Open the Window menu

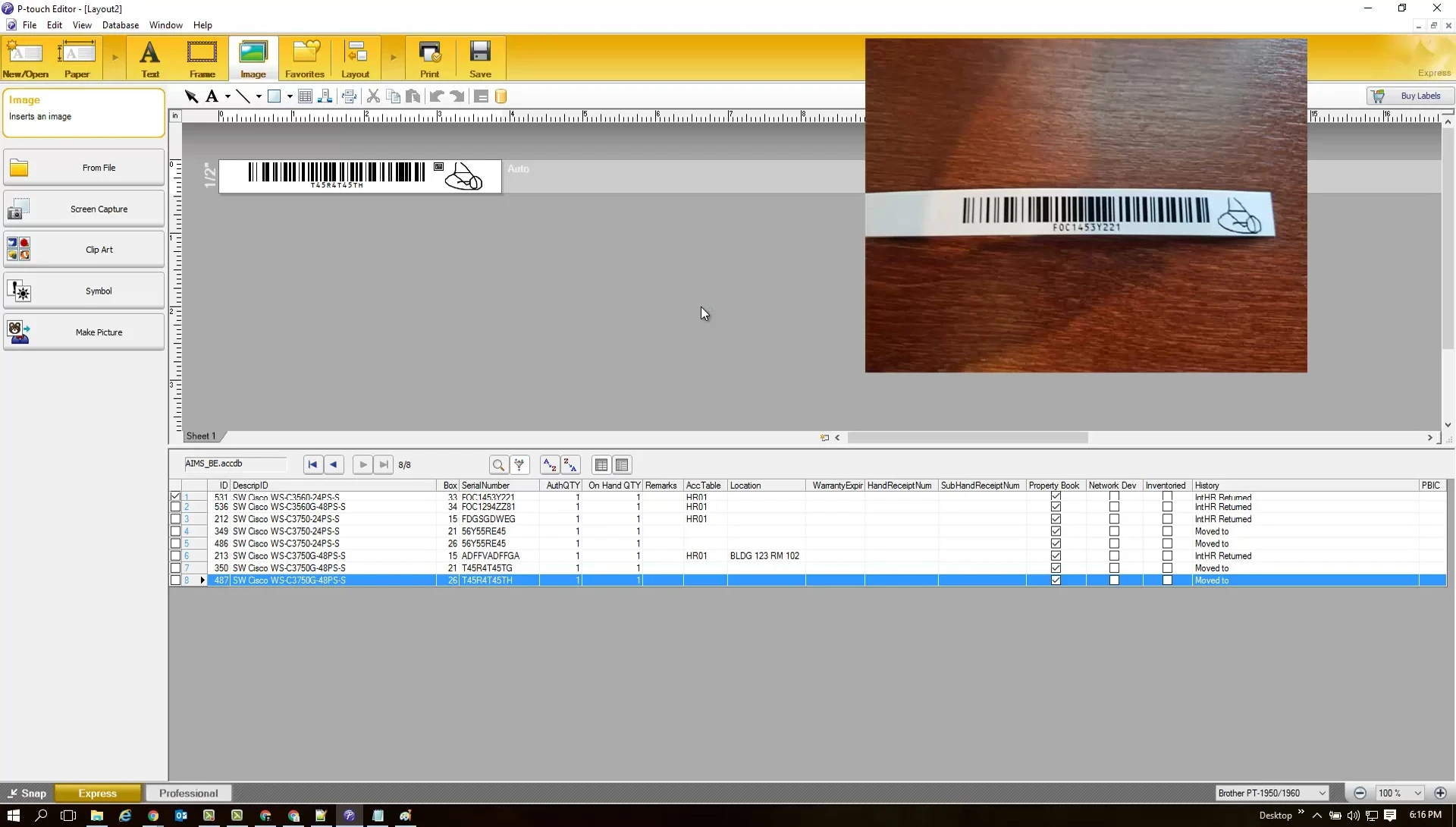(165, 25)
